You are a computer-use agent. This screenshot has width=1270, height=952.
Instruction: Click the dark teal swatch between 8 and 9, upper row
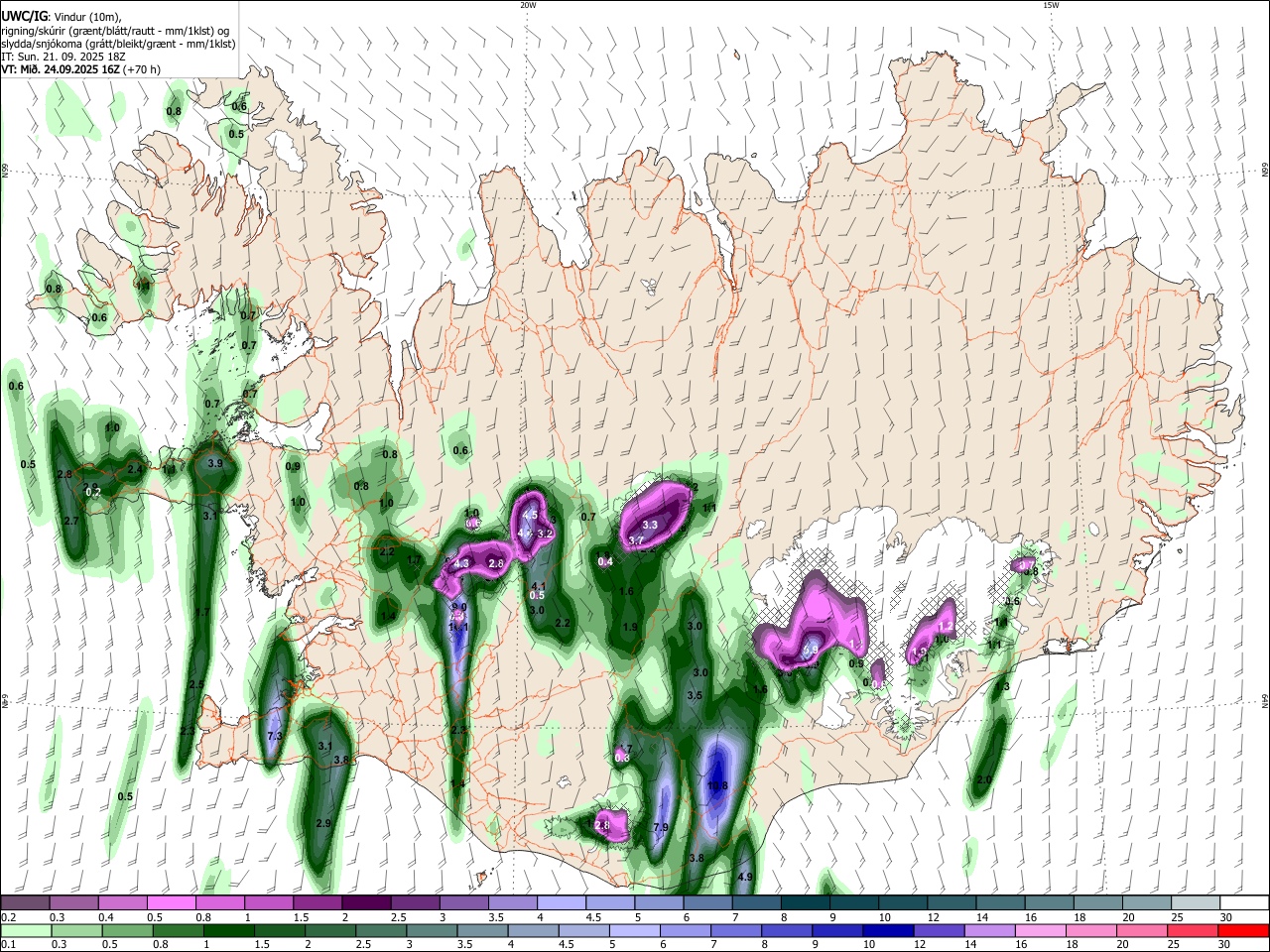click(804, 902)
